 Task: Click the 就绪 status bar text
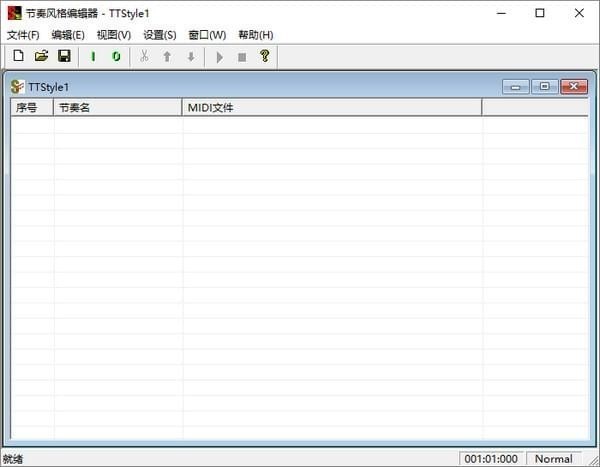pyautogui.click(x=13, y=459)
